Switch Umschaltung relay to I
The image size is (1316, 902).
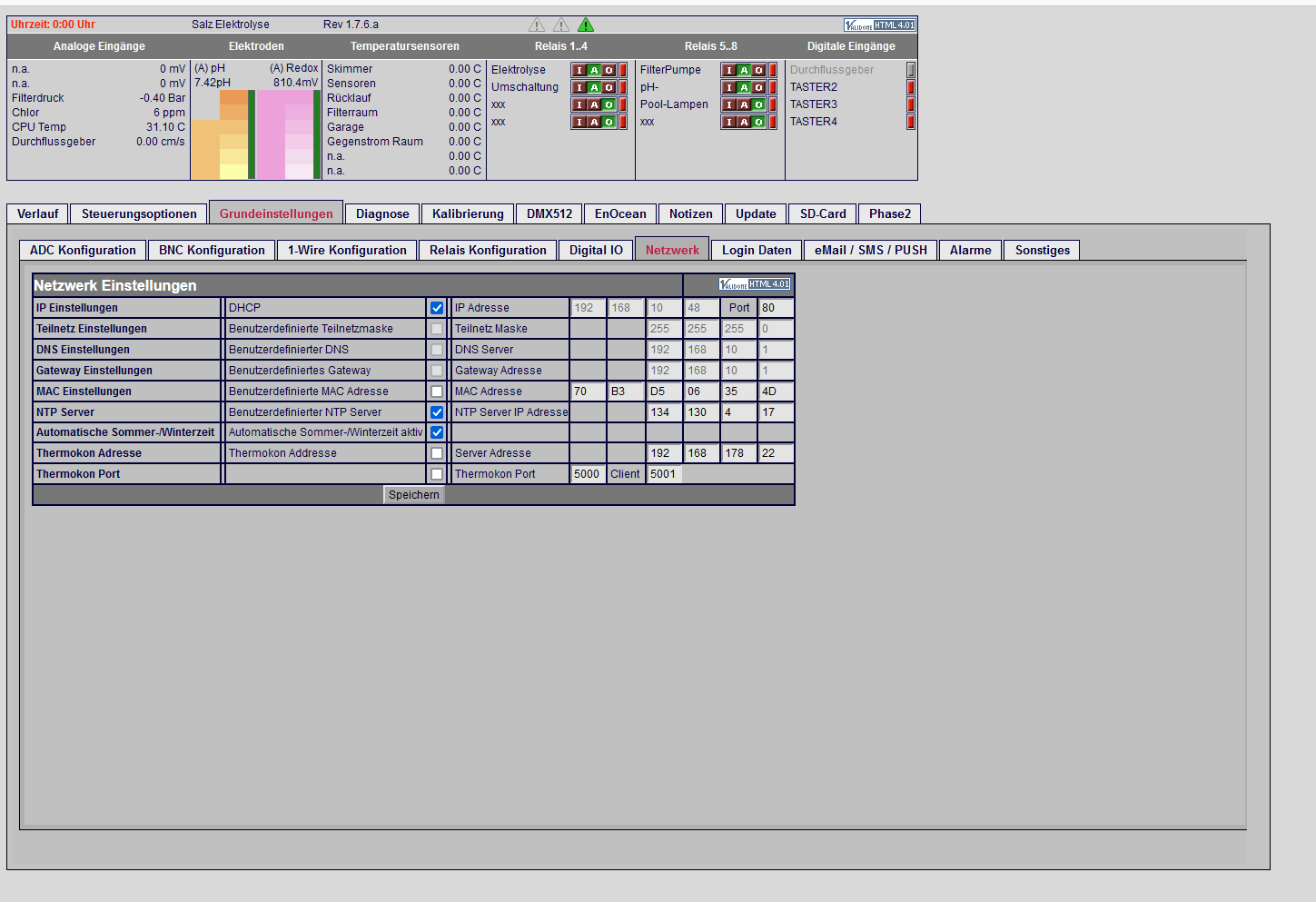pyautogui.click(x=579, y=87)
